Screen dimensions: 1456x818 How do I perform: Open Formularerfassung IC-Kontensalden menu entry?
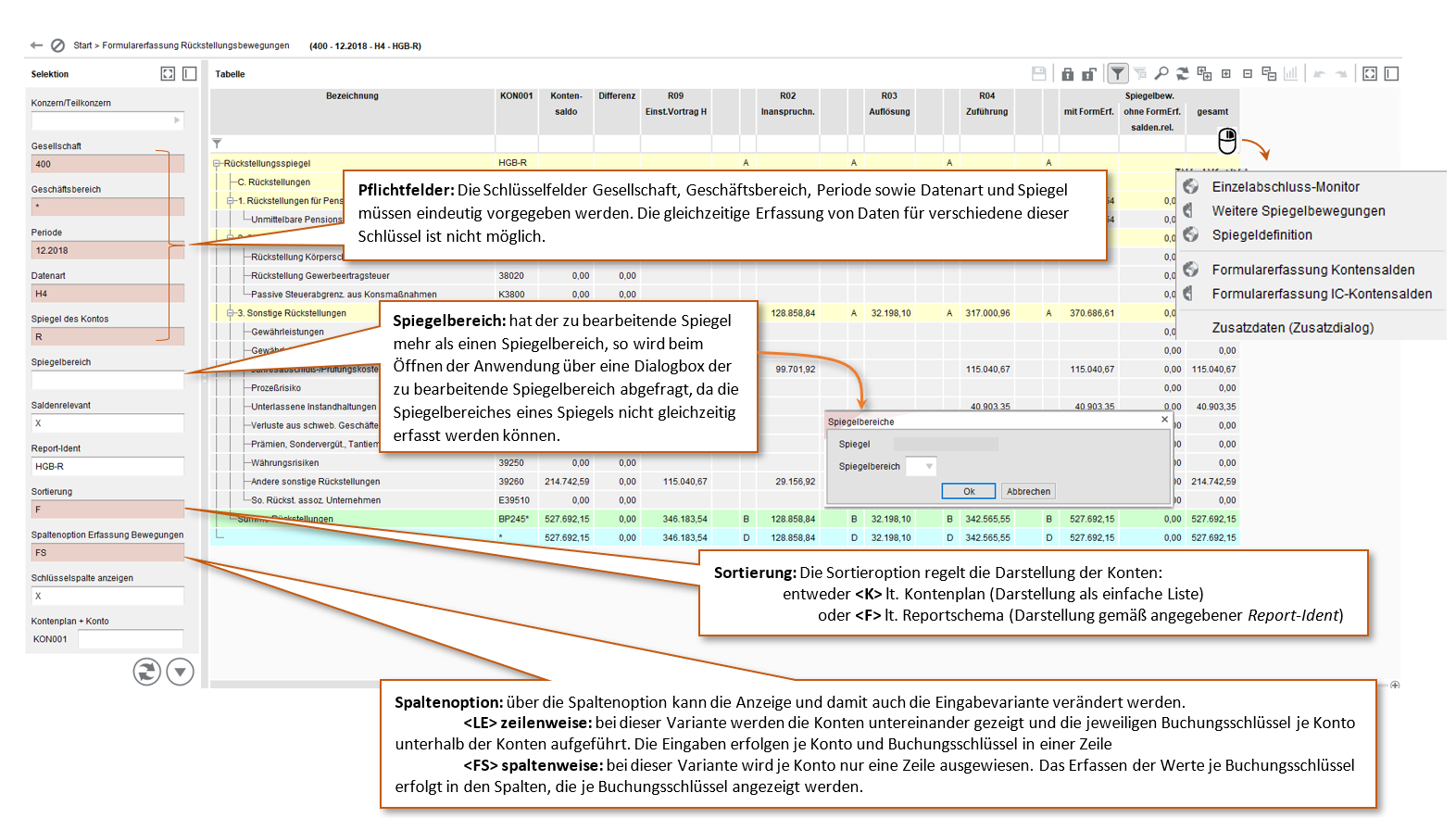point(1322,294)
